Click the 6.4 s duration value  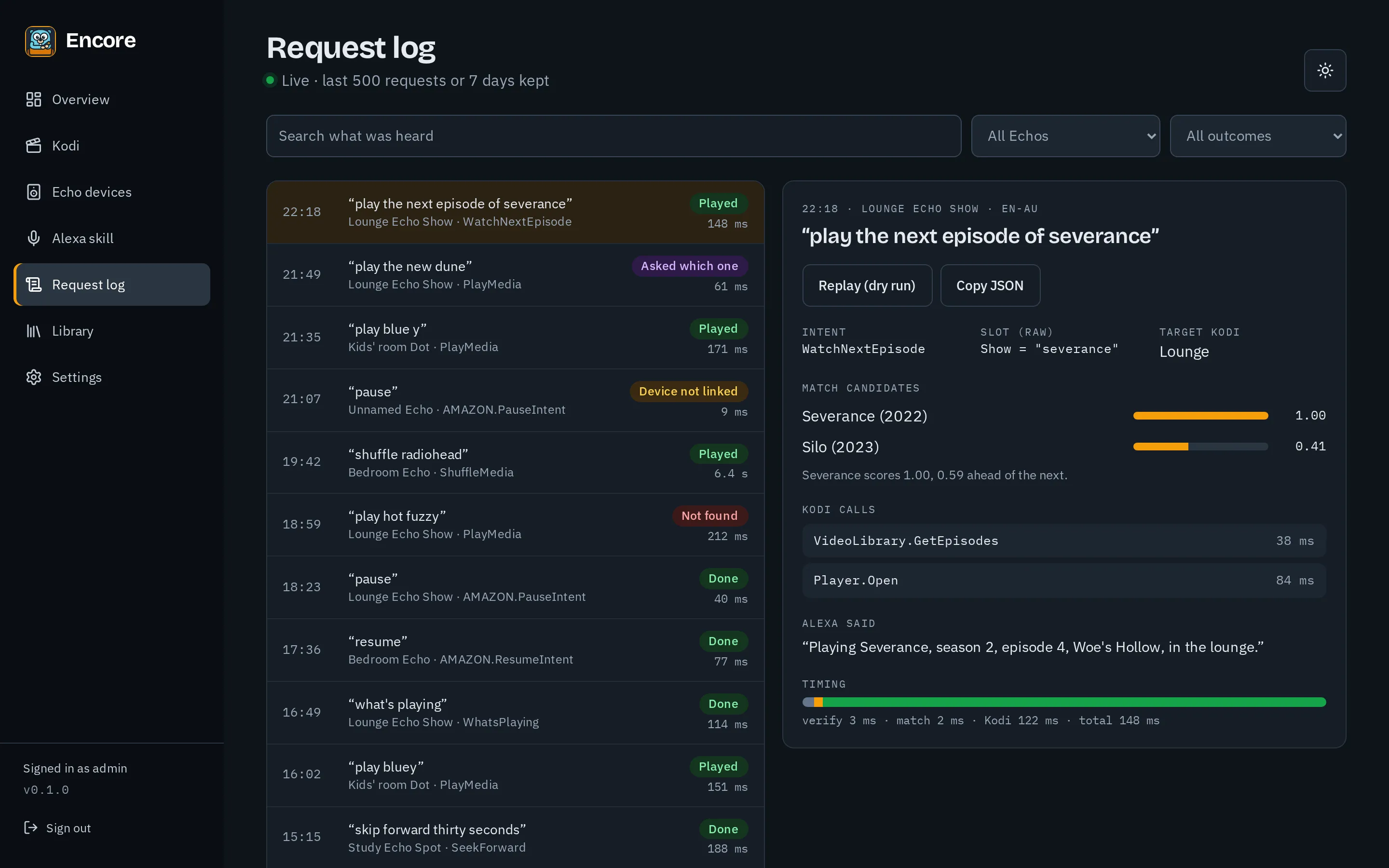pos(730,474)
